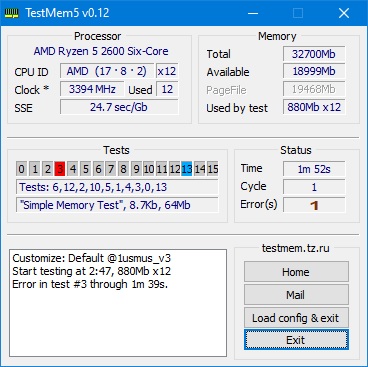Click the 3394 MHz clock value
Image resolution: width=368 pixels, height=367 pixels.
coord(92,89)
